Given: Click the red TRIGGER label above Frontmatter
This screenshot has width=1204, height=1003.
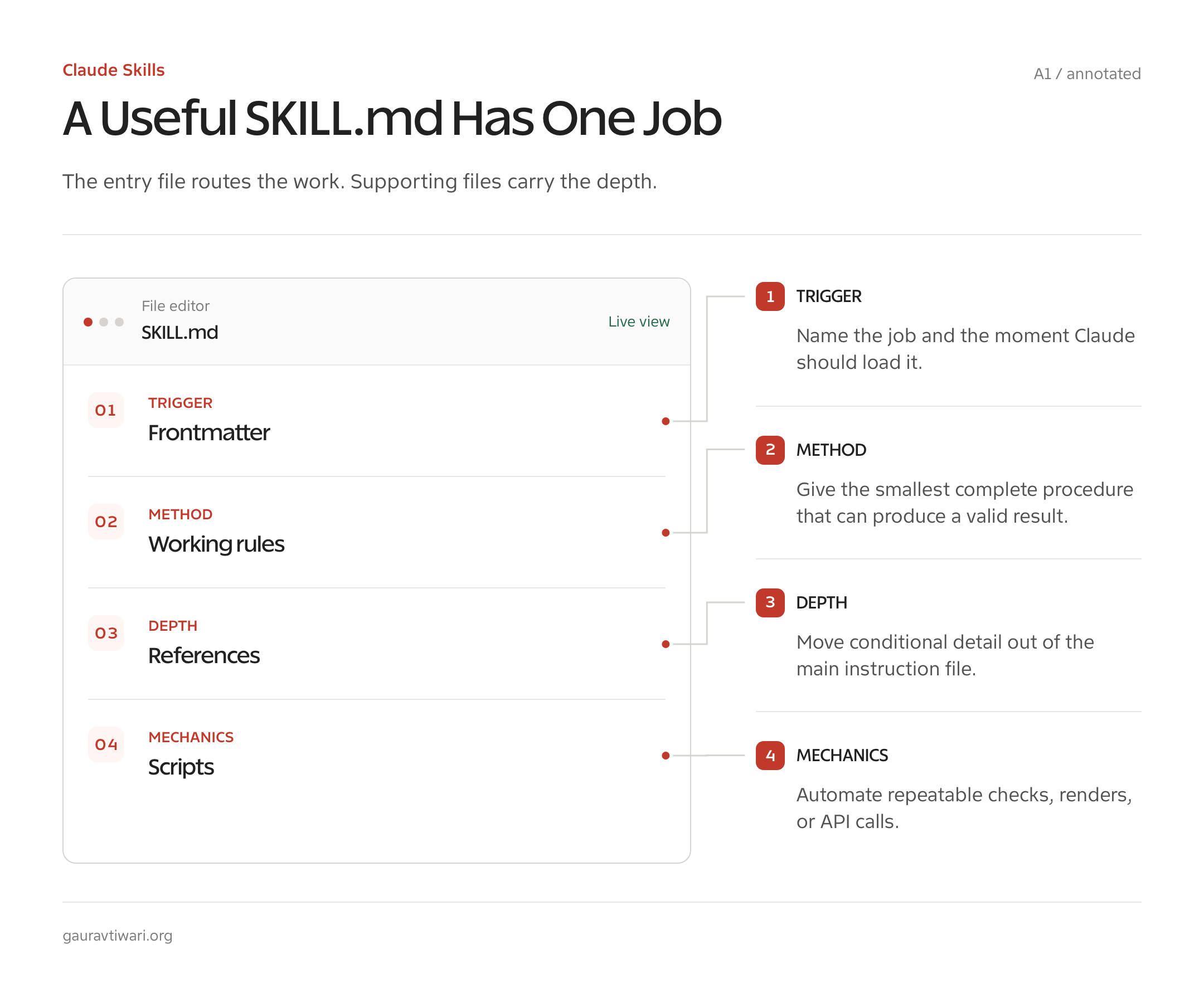Looking at the screenshot, I should coord(180,403).
